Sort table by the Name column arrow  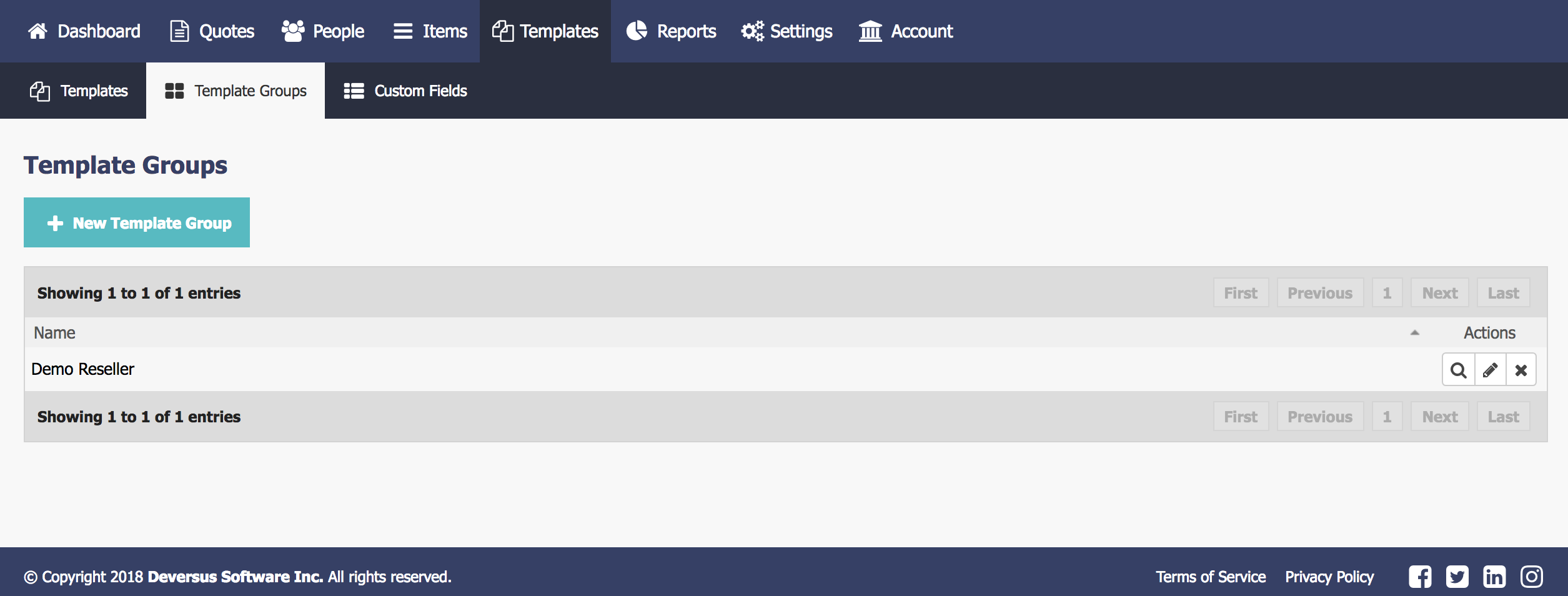(1415, 333)
